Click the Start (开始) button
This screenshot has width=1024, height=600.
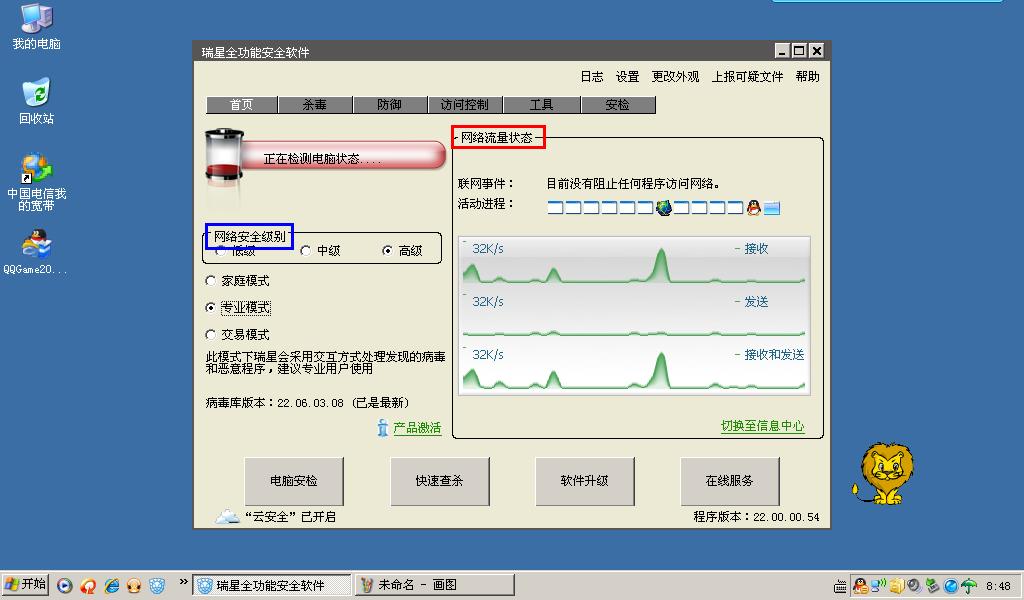coord(25,584)
